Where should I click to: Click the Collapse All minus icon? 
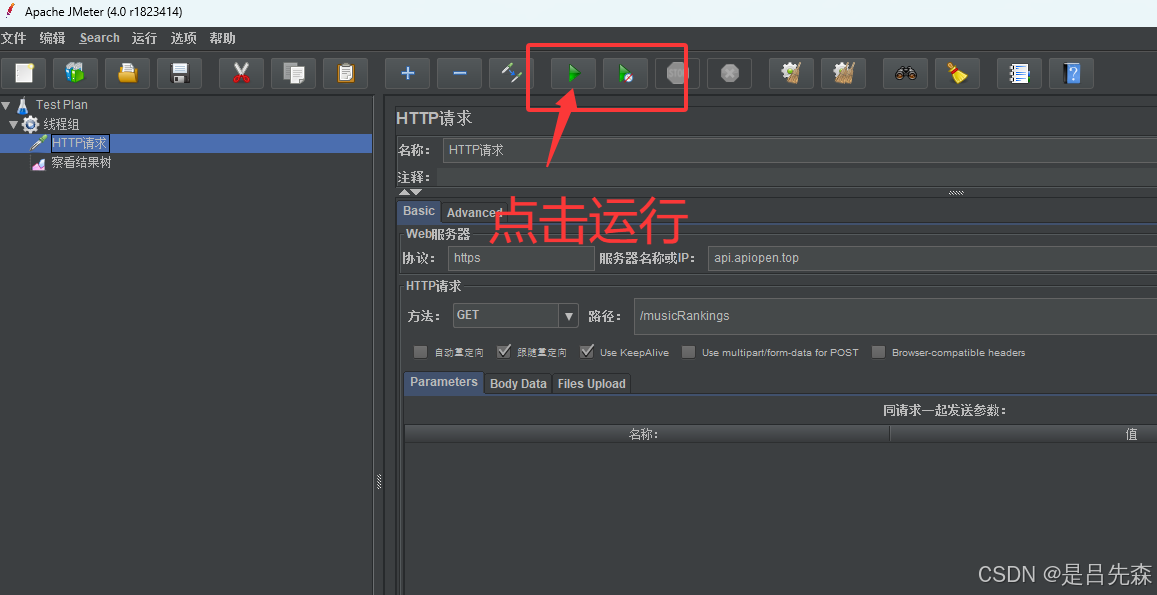coord(459,73)
